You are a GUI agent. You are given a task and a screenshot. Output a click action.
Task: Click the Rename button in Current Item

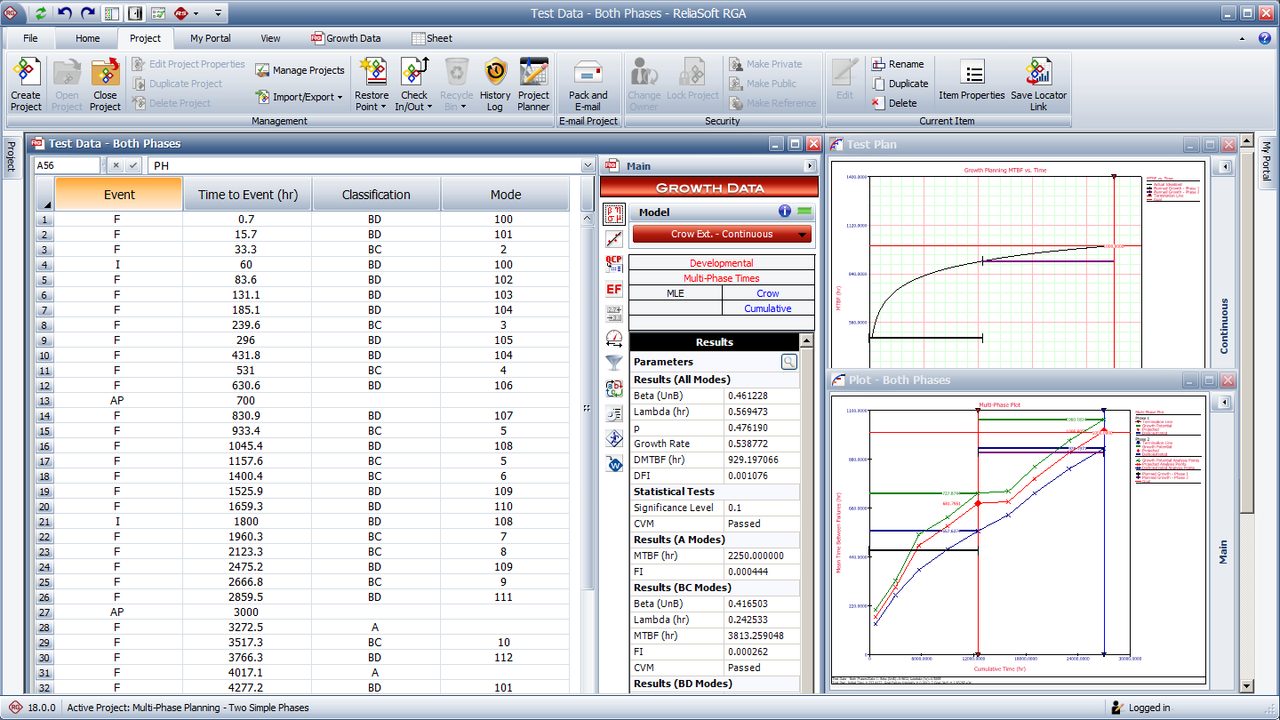903,63
